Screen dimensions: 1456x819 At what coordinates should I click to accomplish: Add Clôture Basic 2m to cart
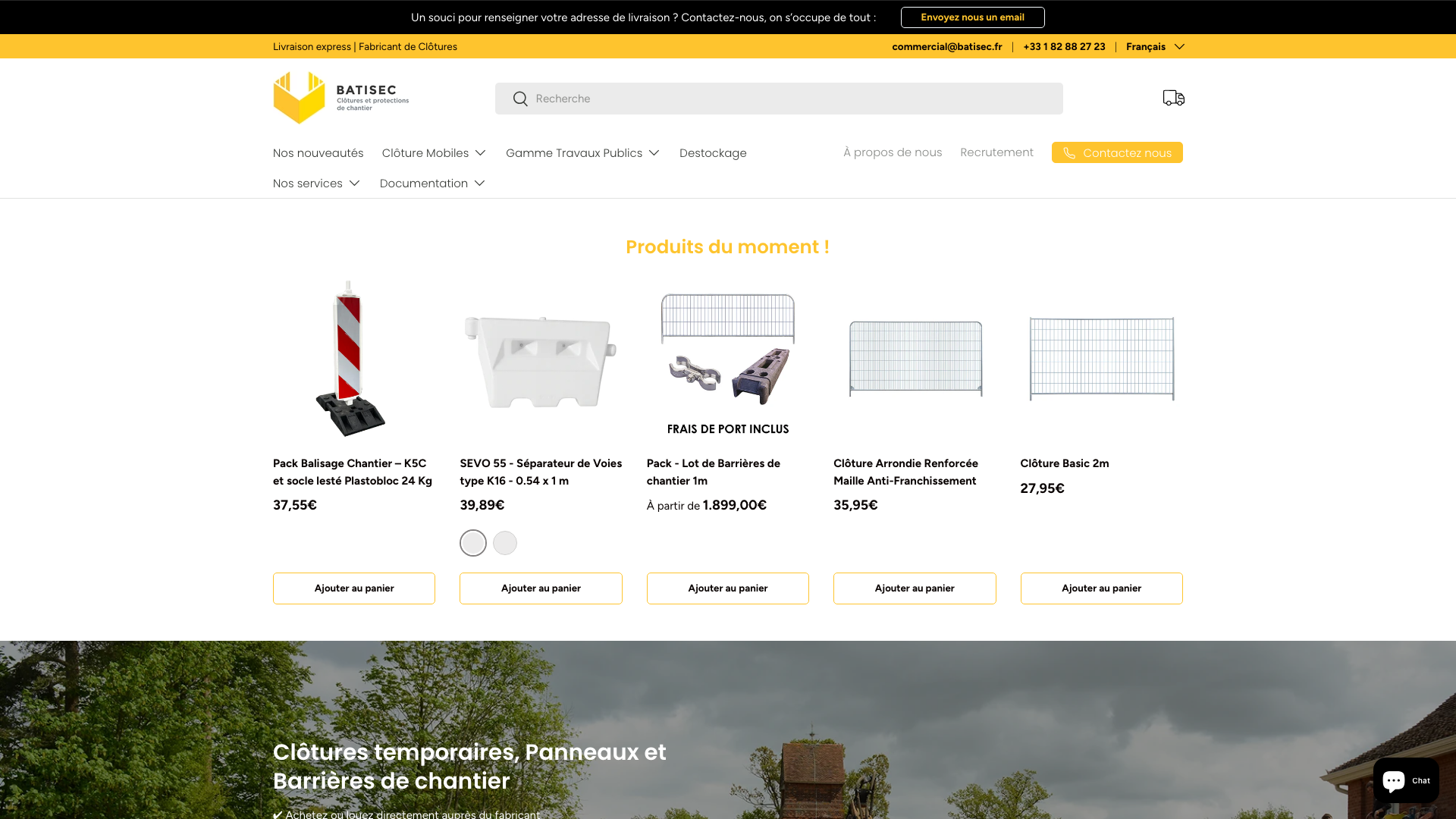point(1102,588)
